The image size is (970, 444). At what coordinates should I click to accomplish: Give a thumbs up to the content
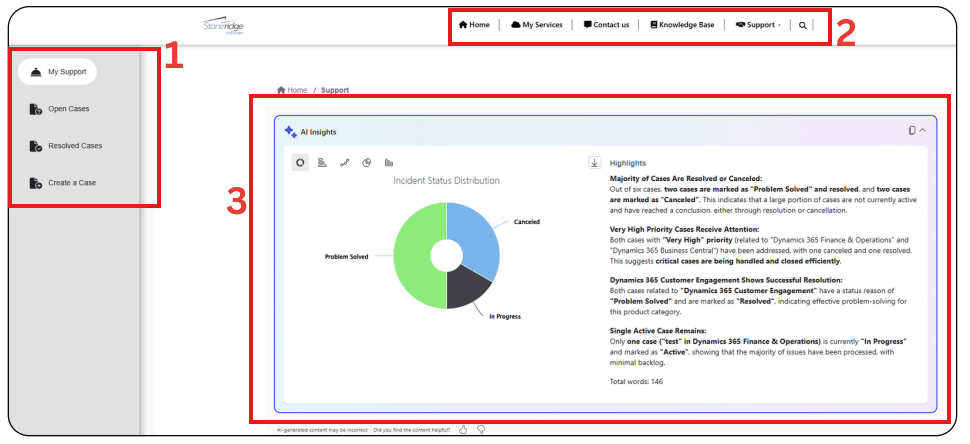[x=463, y=429]
